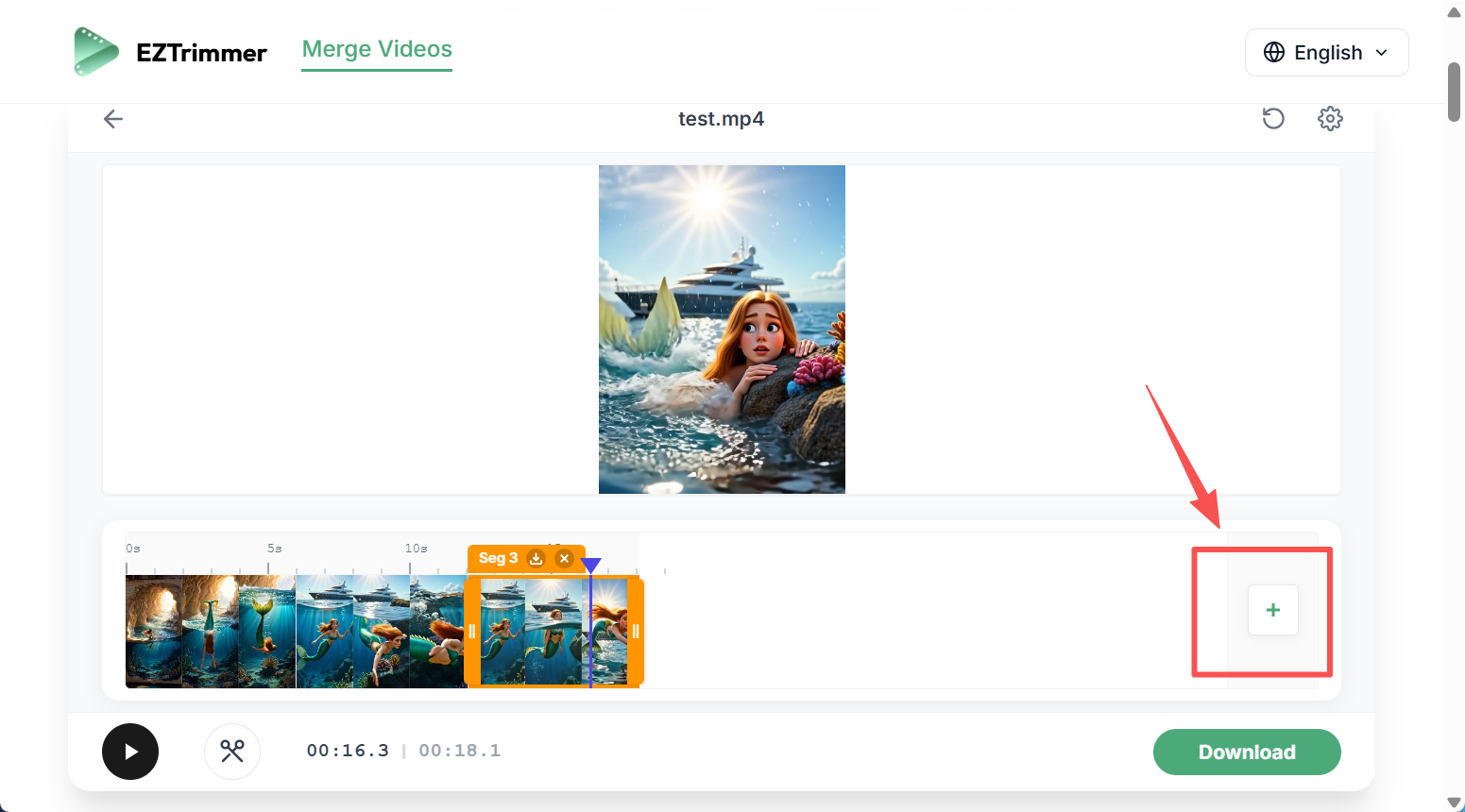The image size is (1465, 812).
Task: Add a video with the plus button
Action: pyautogui.click(x=1272, y=610)
